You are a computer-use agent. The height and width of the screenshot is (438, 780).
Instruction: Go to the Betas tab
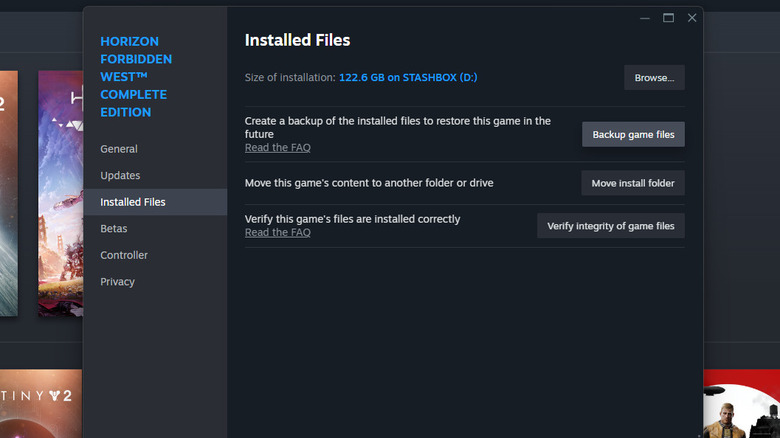(114, 228)
